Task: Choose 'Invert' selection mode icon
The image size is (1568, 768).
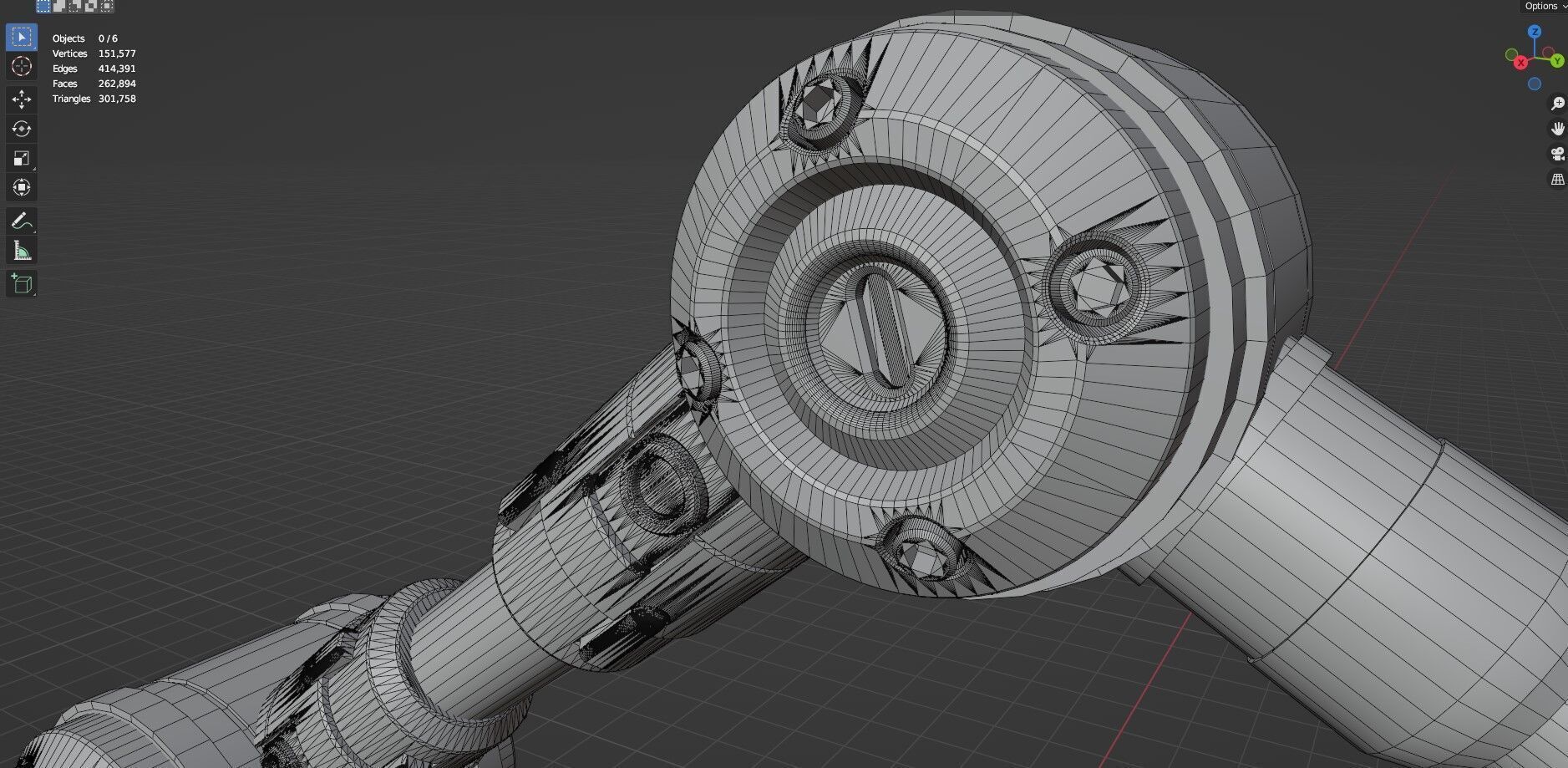Action: (x=91, y=6)
